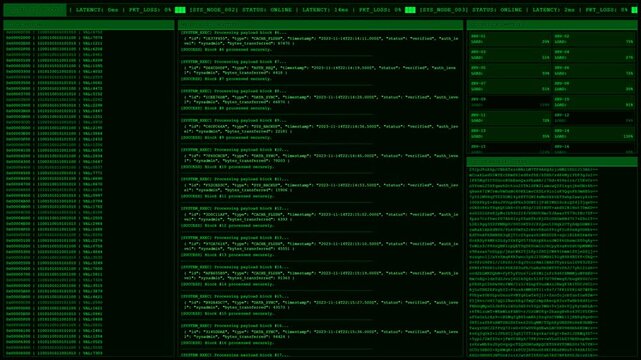Click the header bar of the server grid panel
The width and height of the screenshot is (641, 360).
pos(552,25)
